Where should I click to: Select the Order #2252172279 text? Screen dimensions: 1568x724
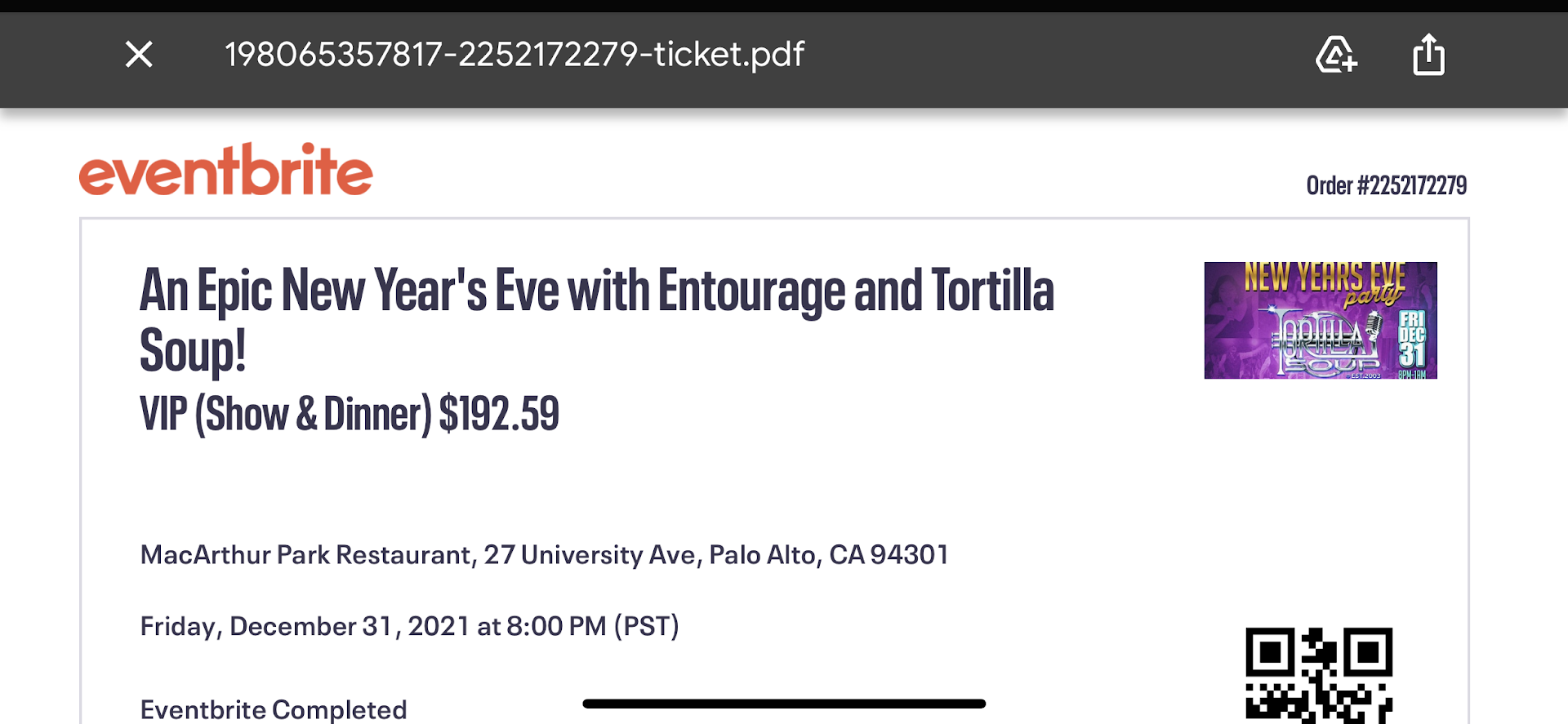[x=1386, y=185]
